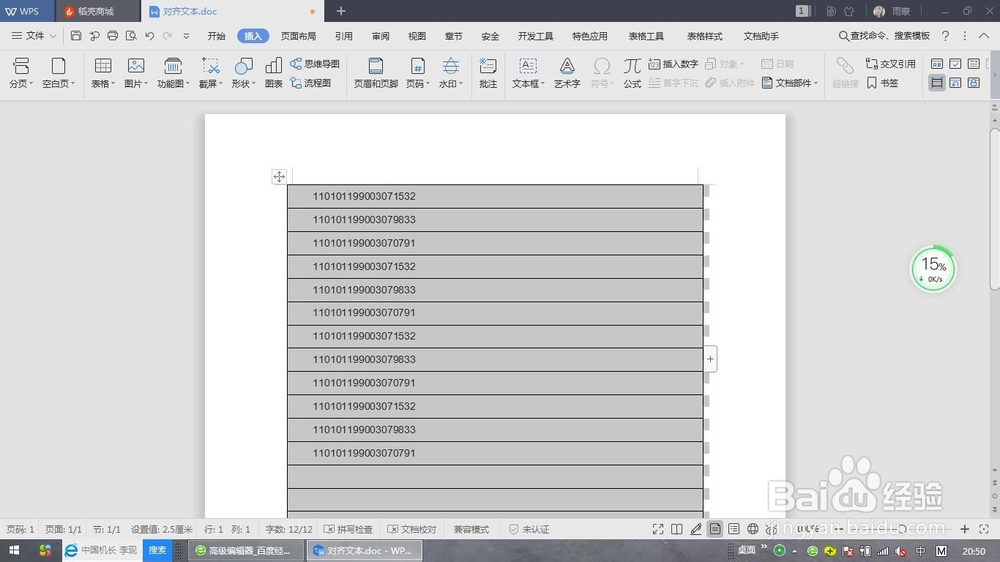Insert a mind map (思维导图)
1000x562 pixels.
[x=315, y=64]
